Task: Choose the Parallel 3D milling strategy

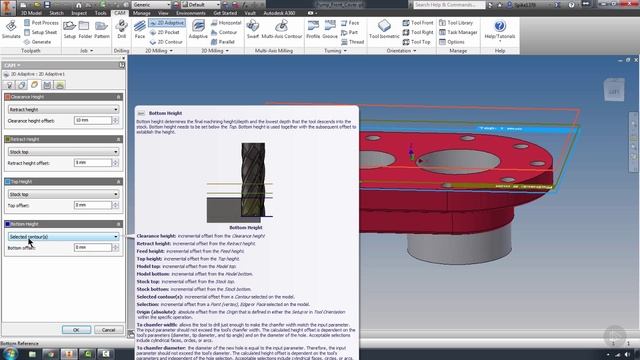Action: tap(223, 42)
